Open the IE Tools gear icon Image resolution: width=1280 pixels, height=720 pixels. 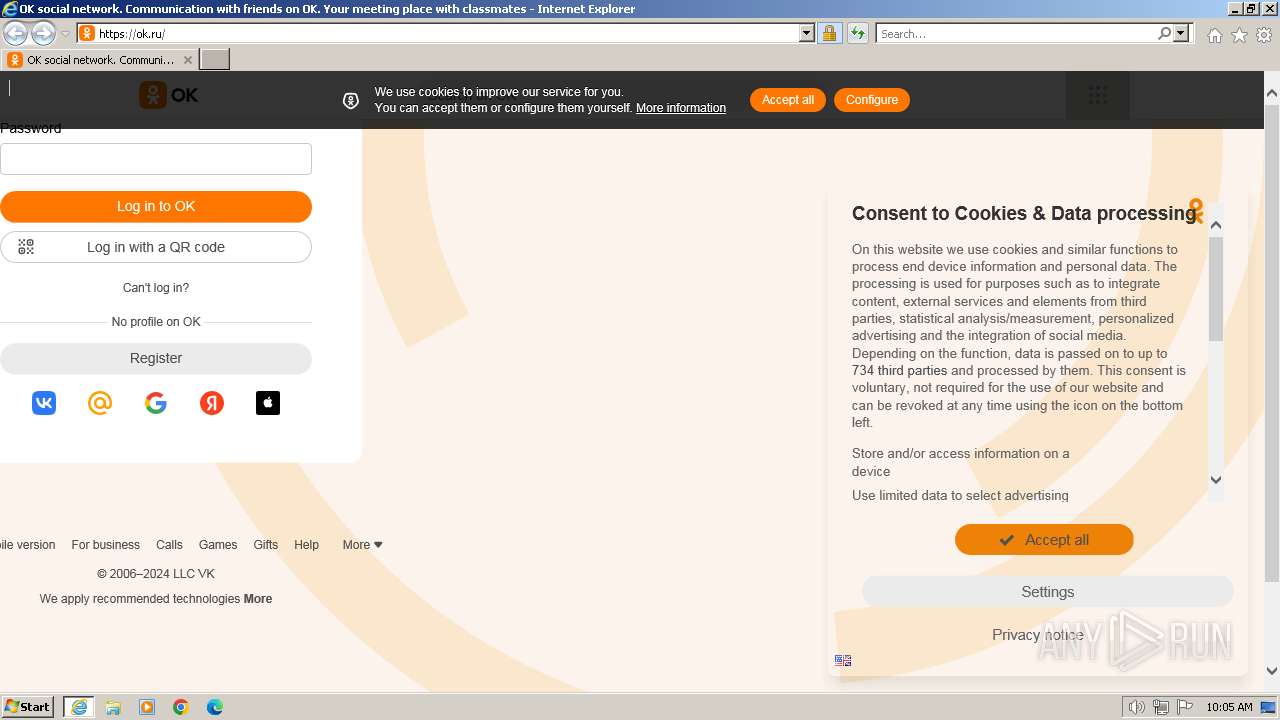[x=1264, y=35]
